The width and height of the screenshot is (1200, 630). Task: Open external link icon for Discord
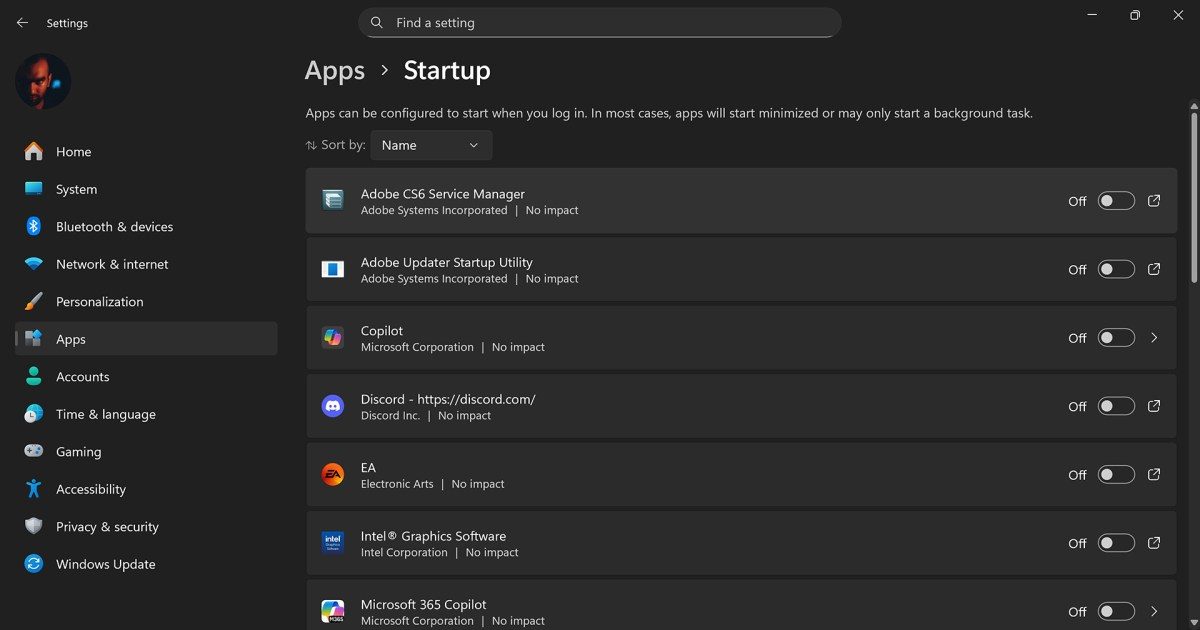click(x=1154, y=406)
